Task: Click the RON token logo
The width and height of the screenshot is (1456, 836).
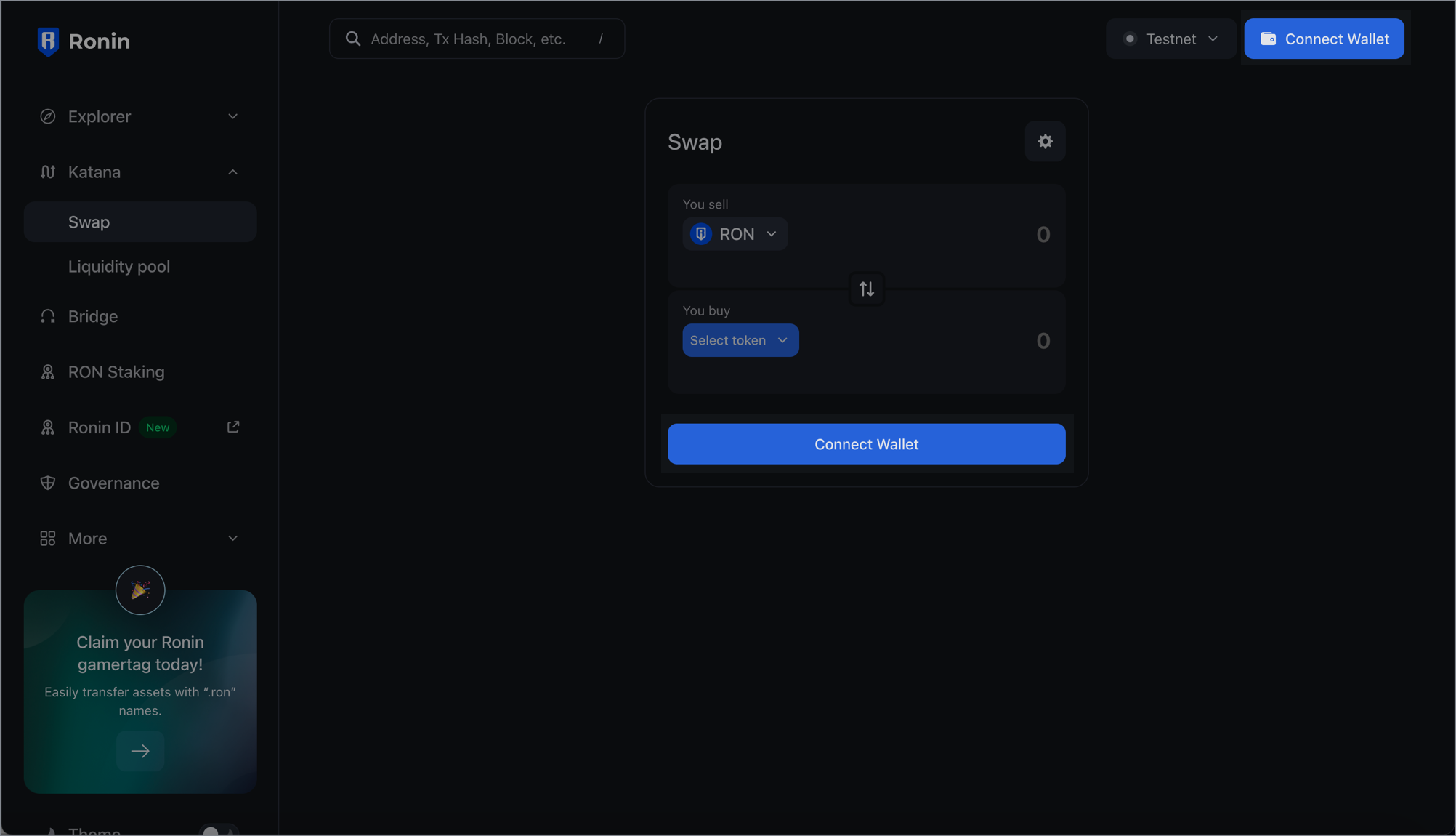Action: 701,234
